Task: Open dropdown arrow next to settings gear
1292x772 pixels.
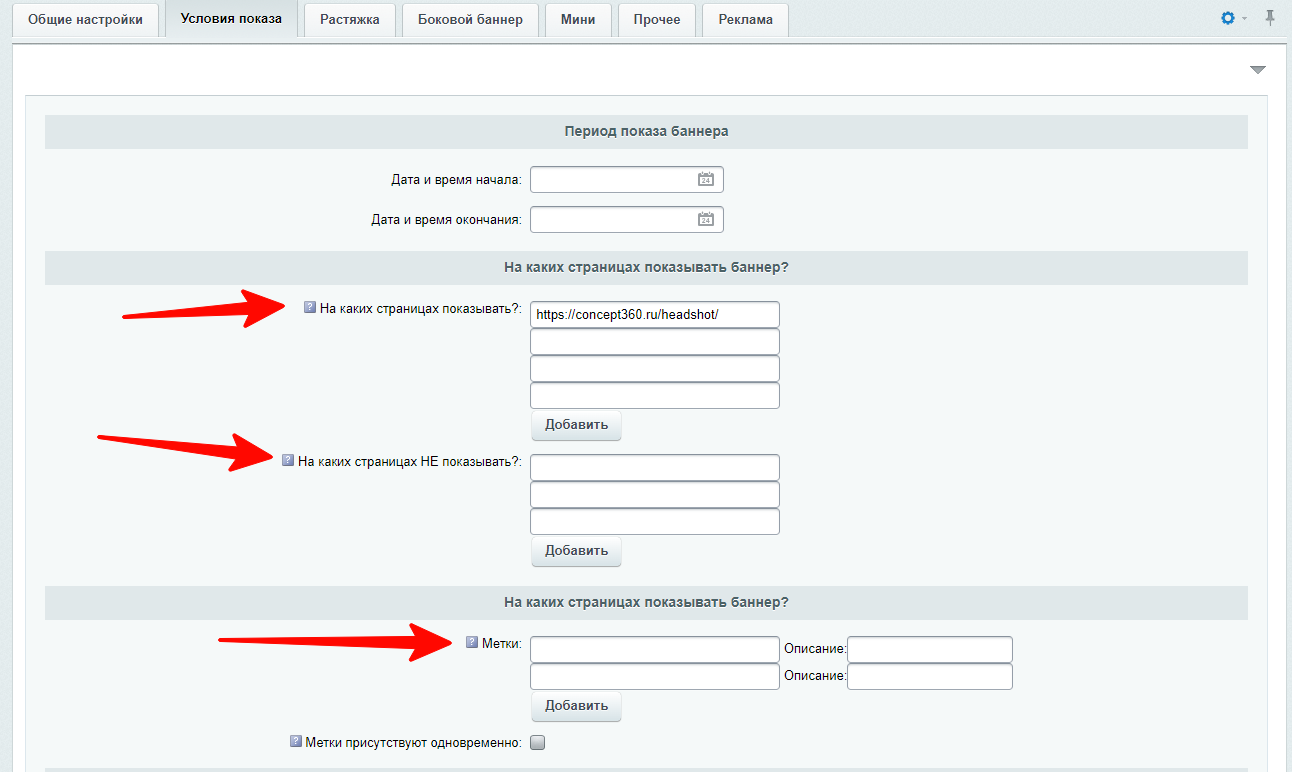Action: 1245,19
